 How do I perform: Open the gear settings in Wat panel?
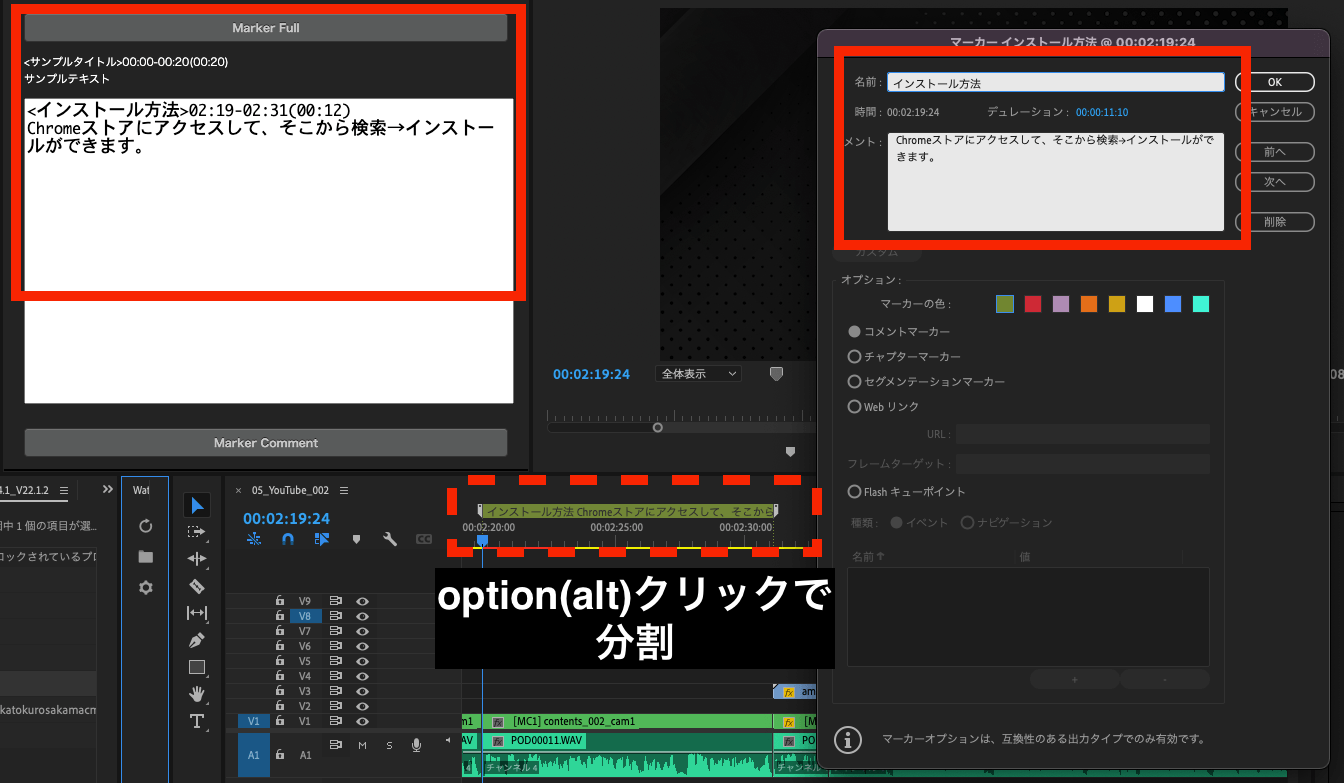(146, 588)
